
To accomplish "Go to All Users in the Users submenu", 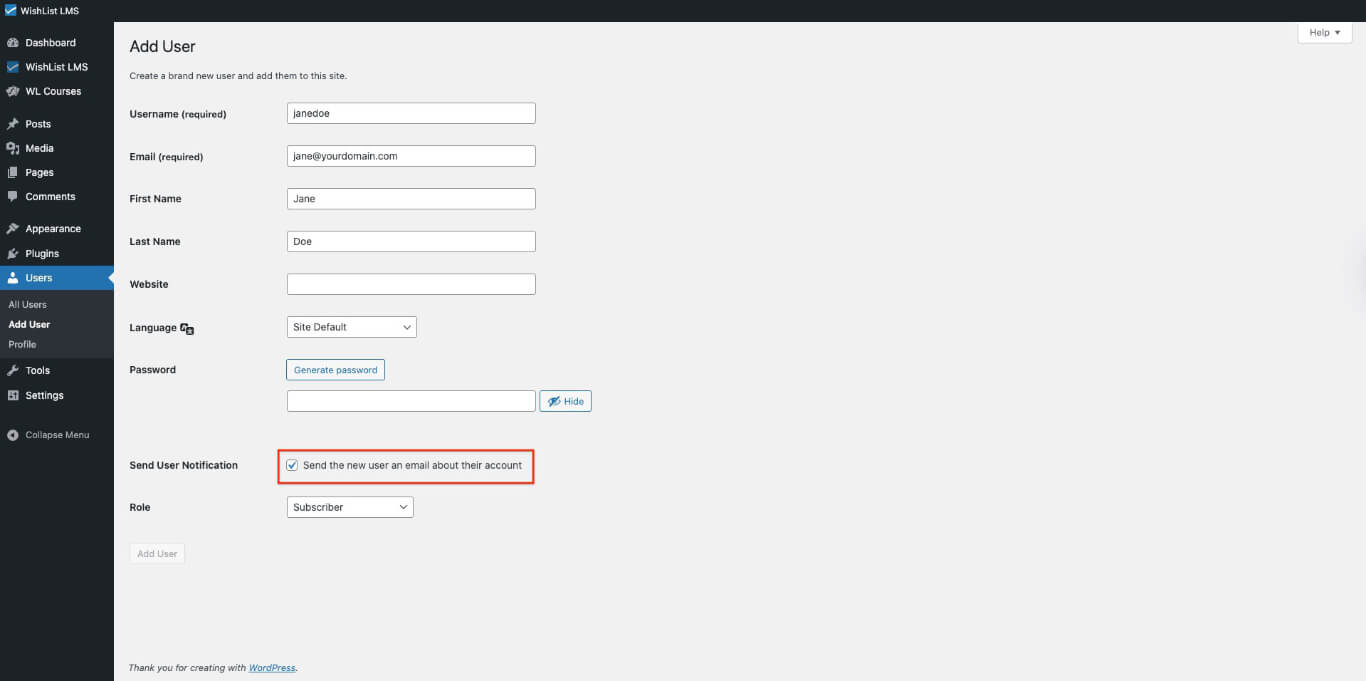I will [27, 304].
